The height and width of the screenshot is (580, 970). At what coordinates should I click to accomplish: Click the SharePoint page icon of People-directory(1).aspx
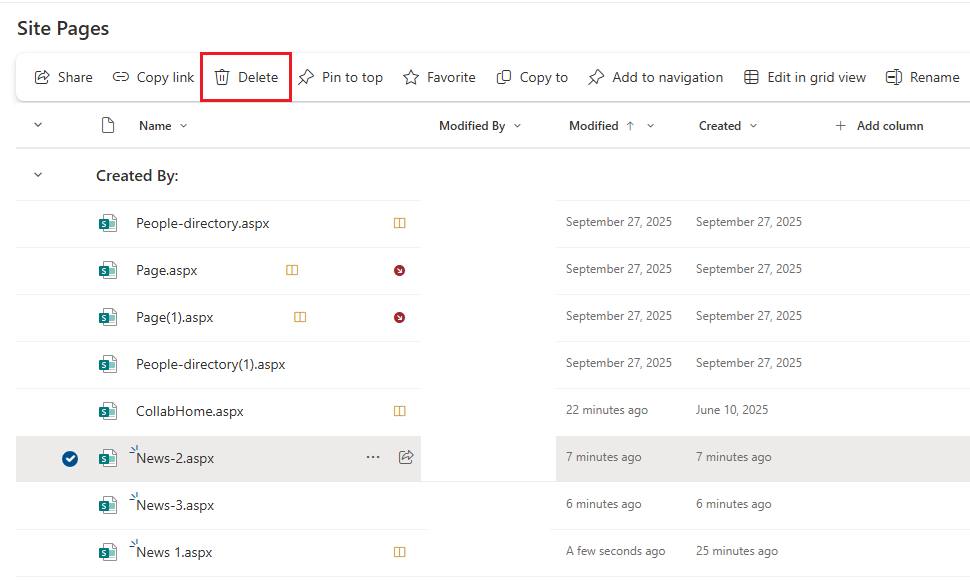pyautogui.click(x=108, y=364)
